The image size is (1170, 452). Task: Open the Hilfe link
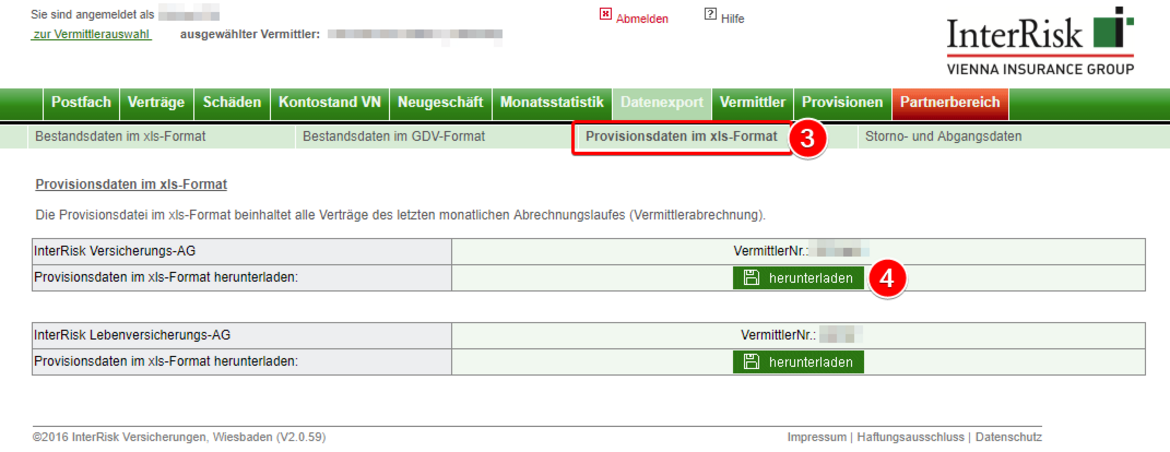(x=733, y=19)
